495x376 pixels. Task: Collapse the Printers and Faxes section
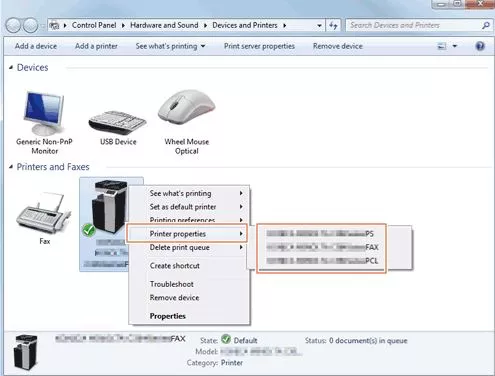coord(11,167)
